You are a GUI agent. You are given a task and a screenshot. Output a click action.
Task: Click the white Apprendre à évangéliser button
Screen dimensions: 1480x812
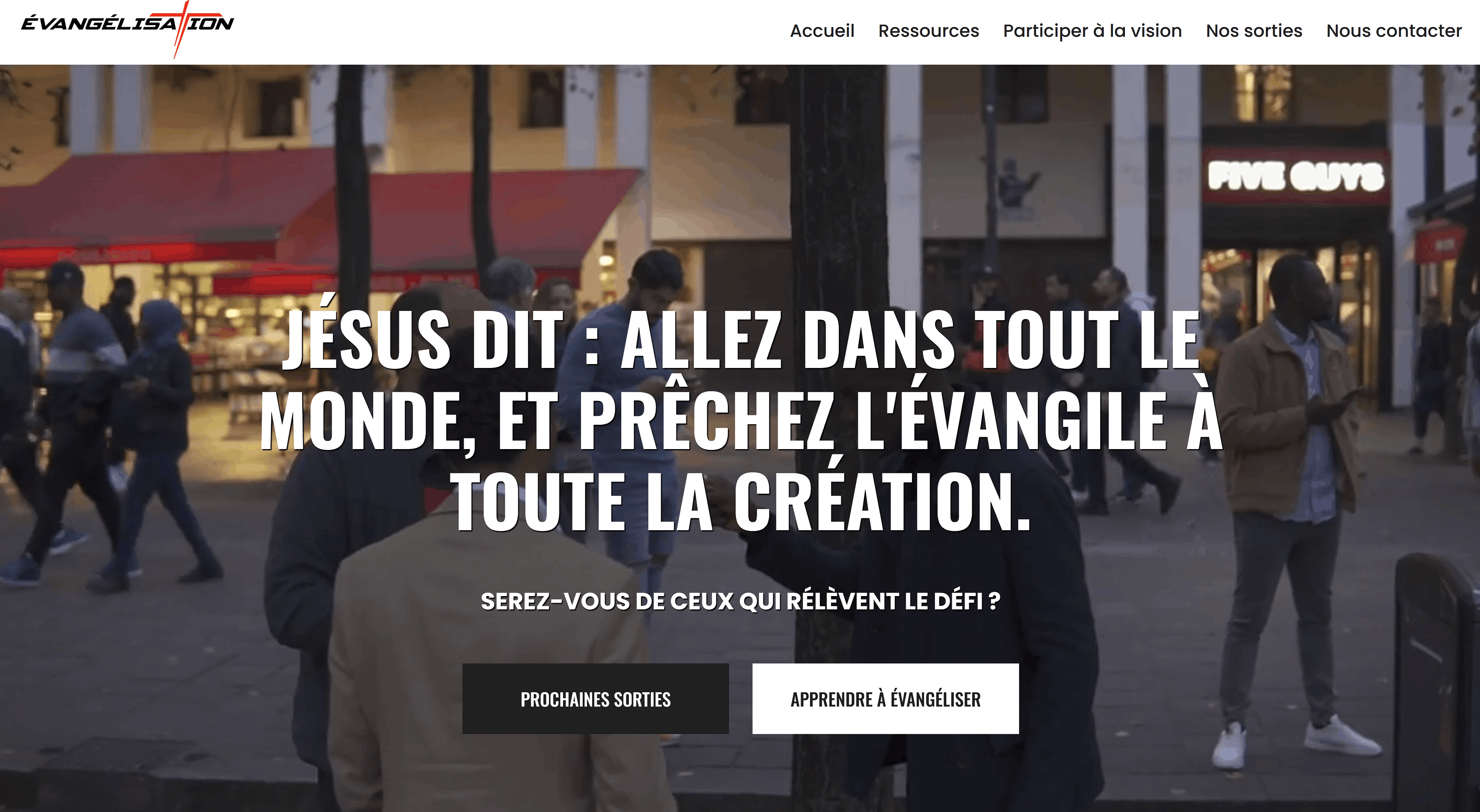point(885,698)
